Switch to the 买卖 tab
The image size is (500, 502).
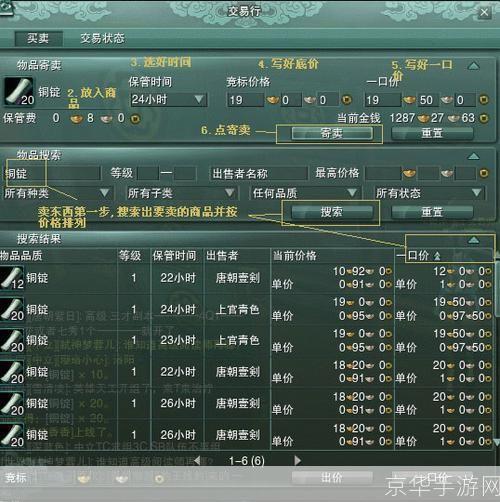[39, 38]
